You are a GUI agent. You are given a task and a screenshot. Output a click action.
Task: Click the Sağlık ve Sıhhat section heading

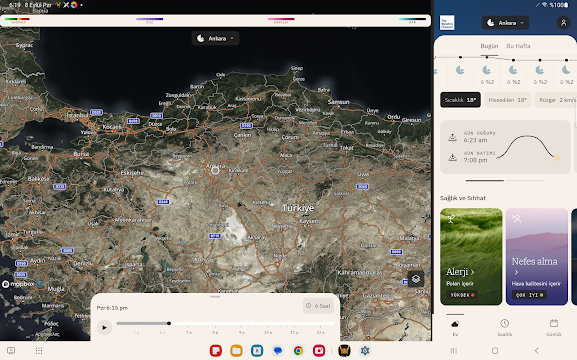tap(463, 198)
